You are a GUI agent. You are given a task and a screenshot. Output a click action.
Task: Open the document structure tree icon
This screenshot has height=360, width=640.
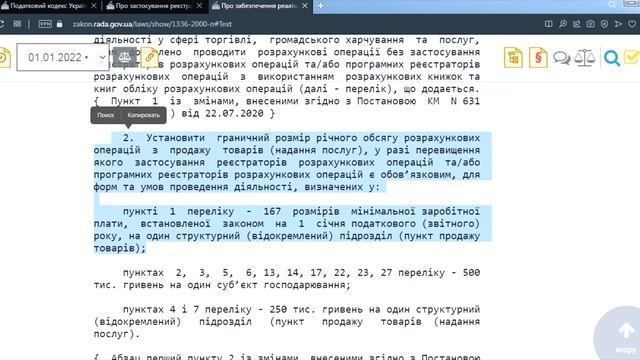point(513,58)
